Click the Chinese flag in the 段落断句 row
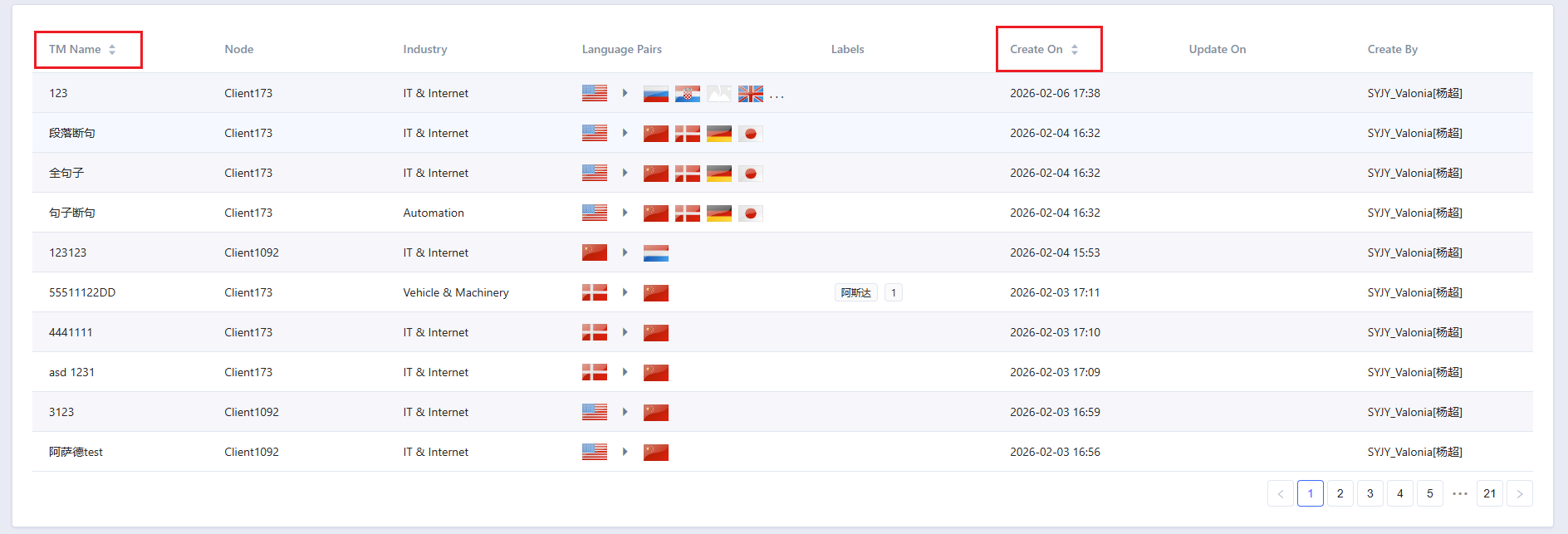1568x534 pixels. pyautogui.click(x=656, y=134)
